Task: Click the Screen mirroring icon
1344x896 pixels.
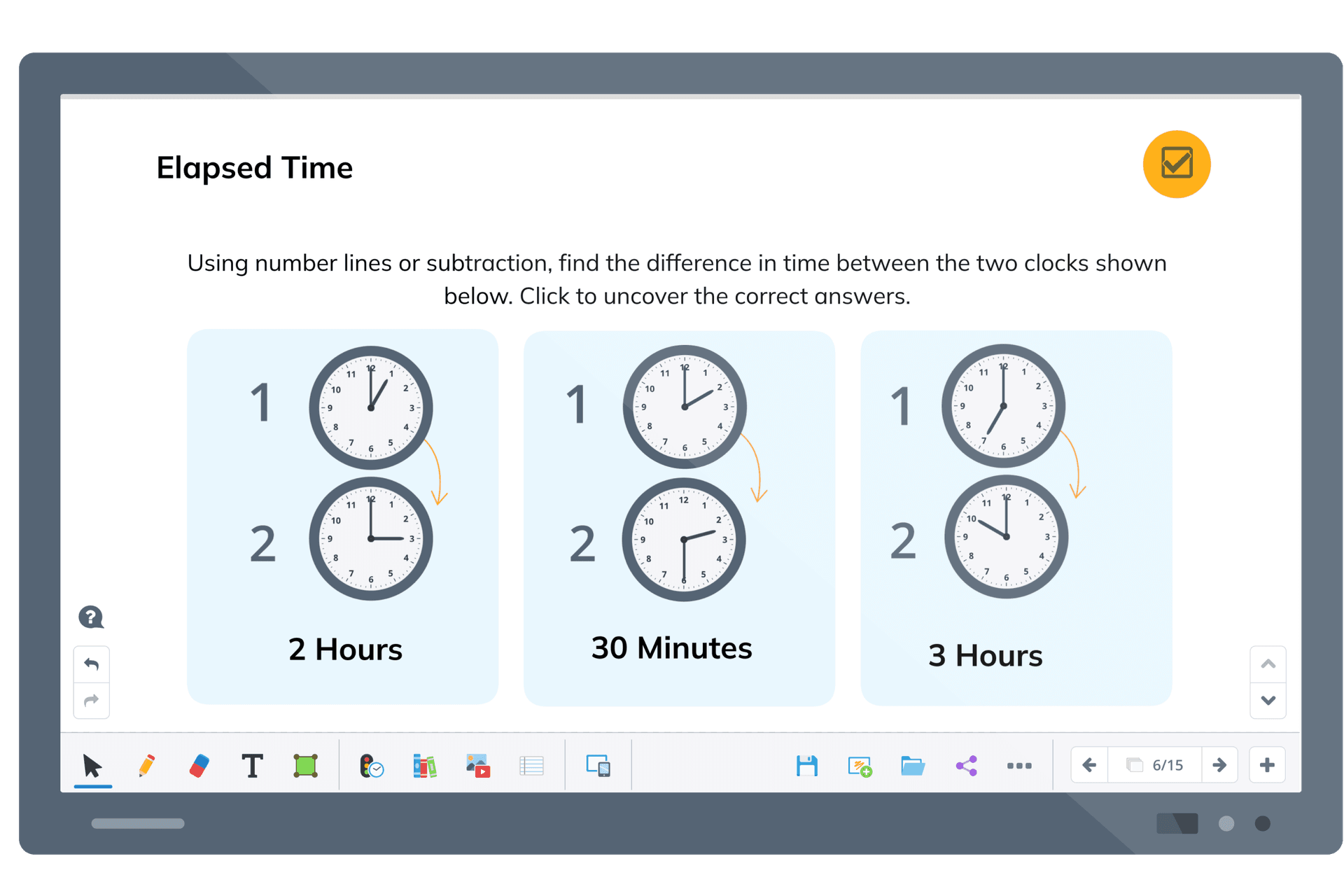Action: 600,765
